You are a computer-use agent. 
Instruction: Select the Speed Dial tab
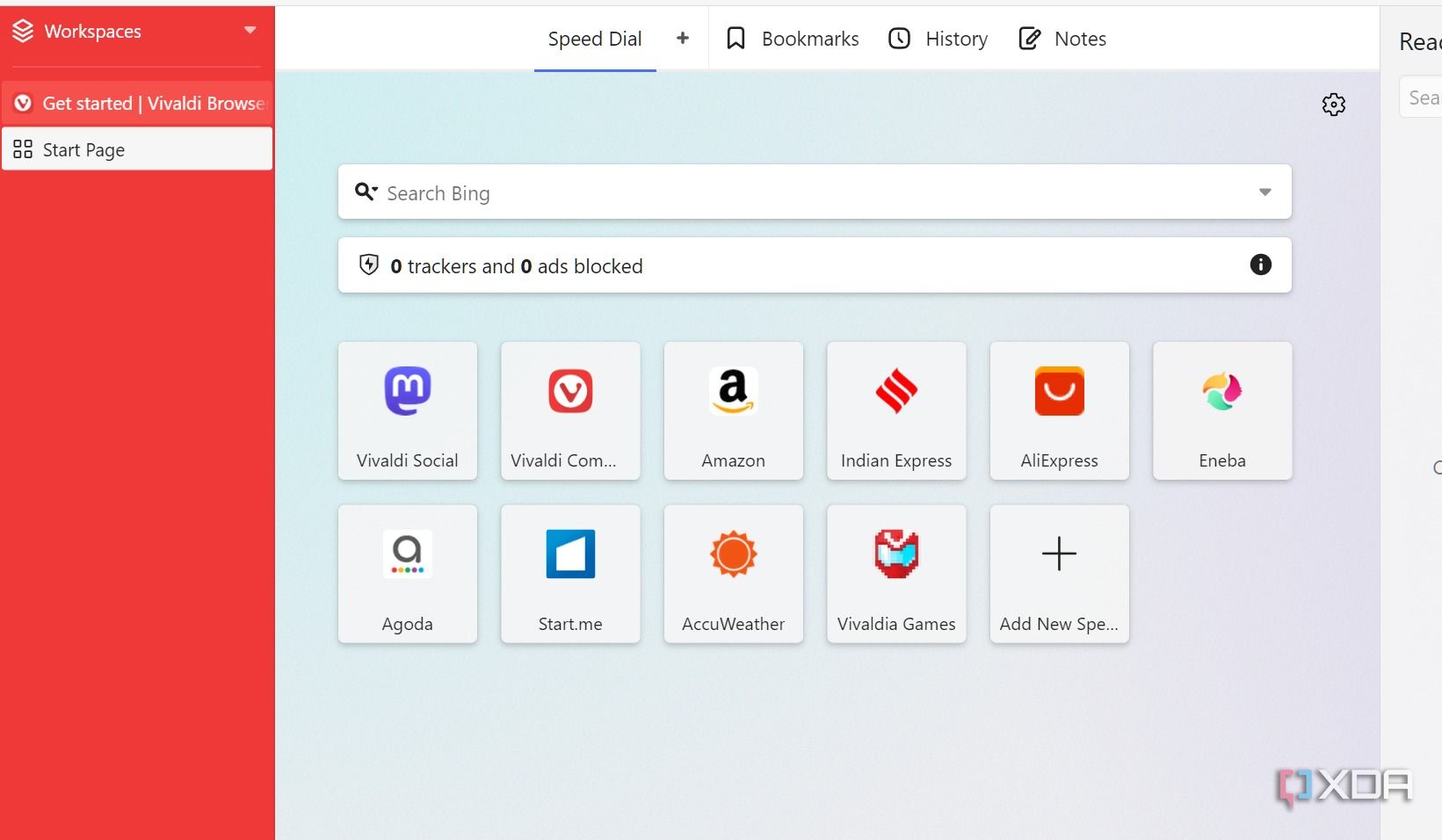(x=595, y=39)
